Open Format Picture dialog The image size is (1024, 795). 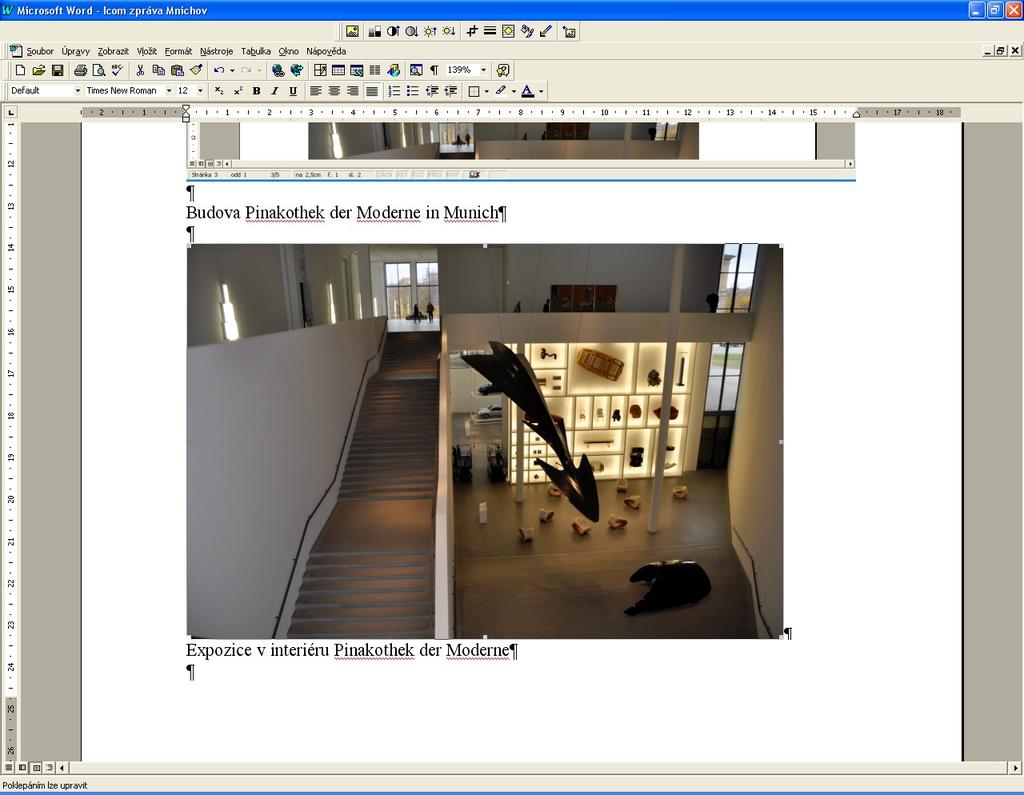point(527,31)
